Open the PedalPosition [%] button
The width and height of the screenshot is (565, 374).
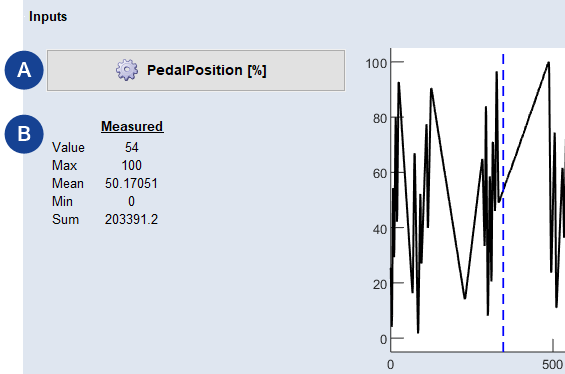(196, 70)
